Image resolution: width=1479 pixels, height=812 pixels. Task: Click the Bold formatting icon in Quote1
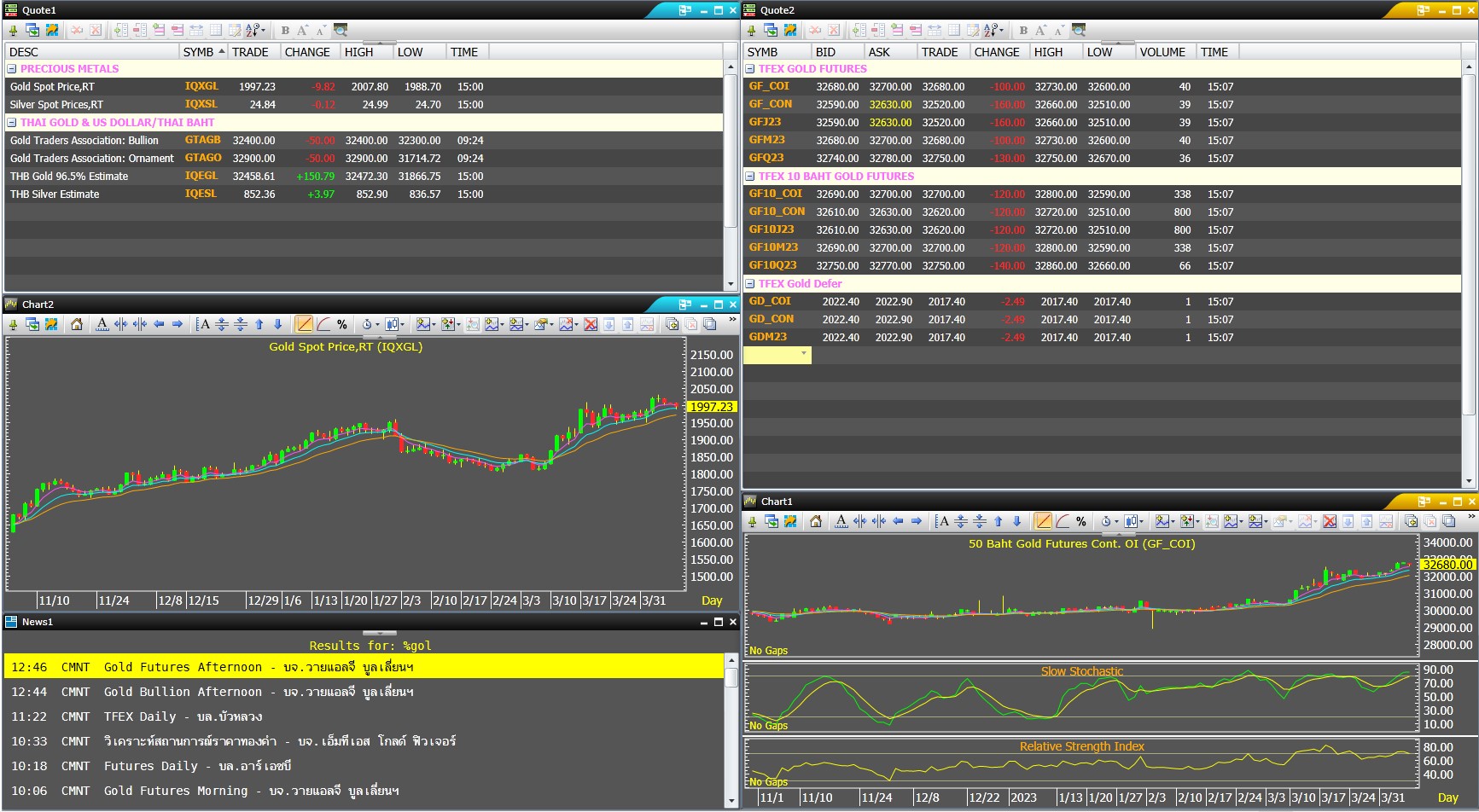coord(286,30)
